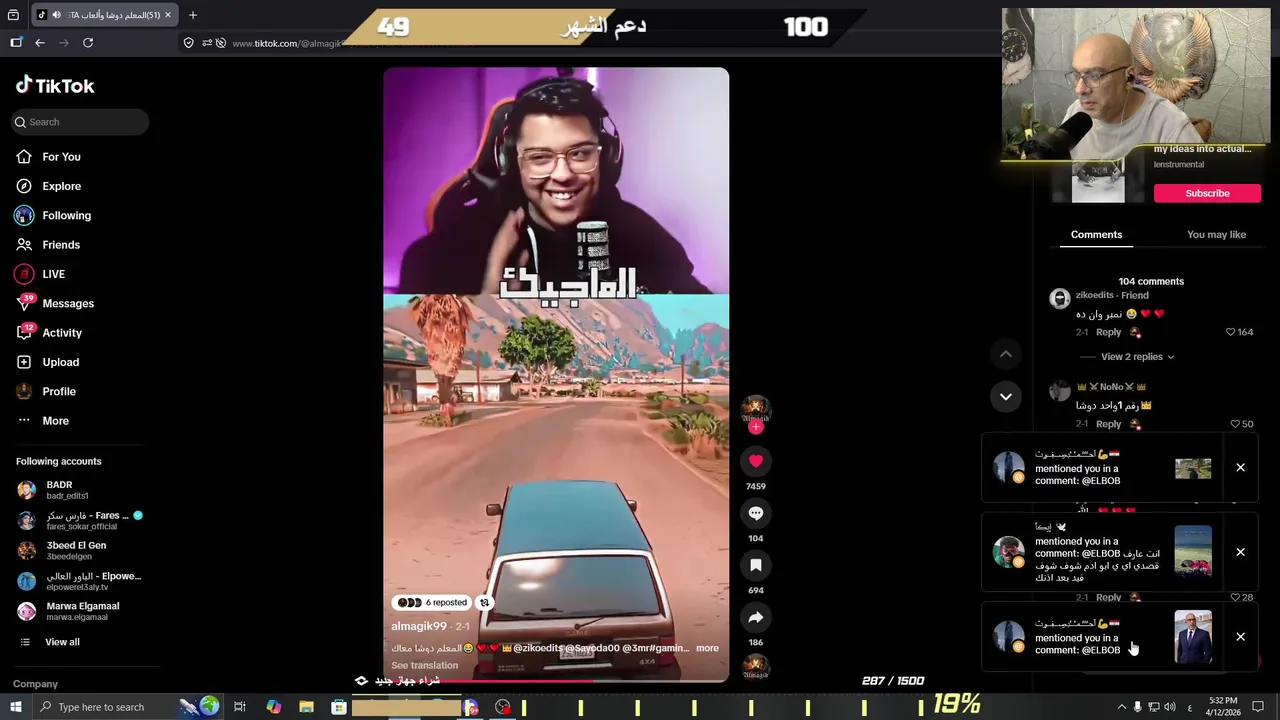Reply to the NoNo comment

pos(1108,424)
